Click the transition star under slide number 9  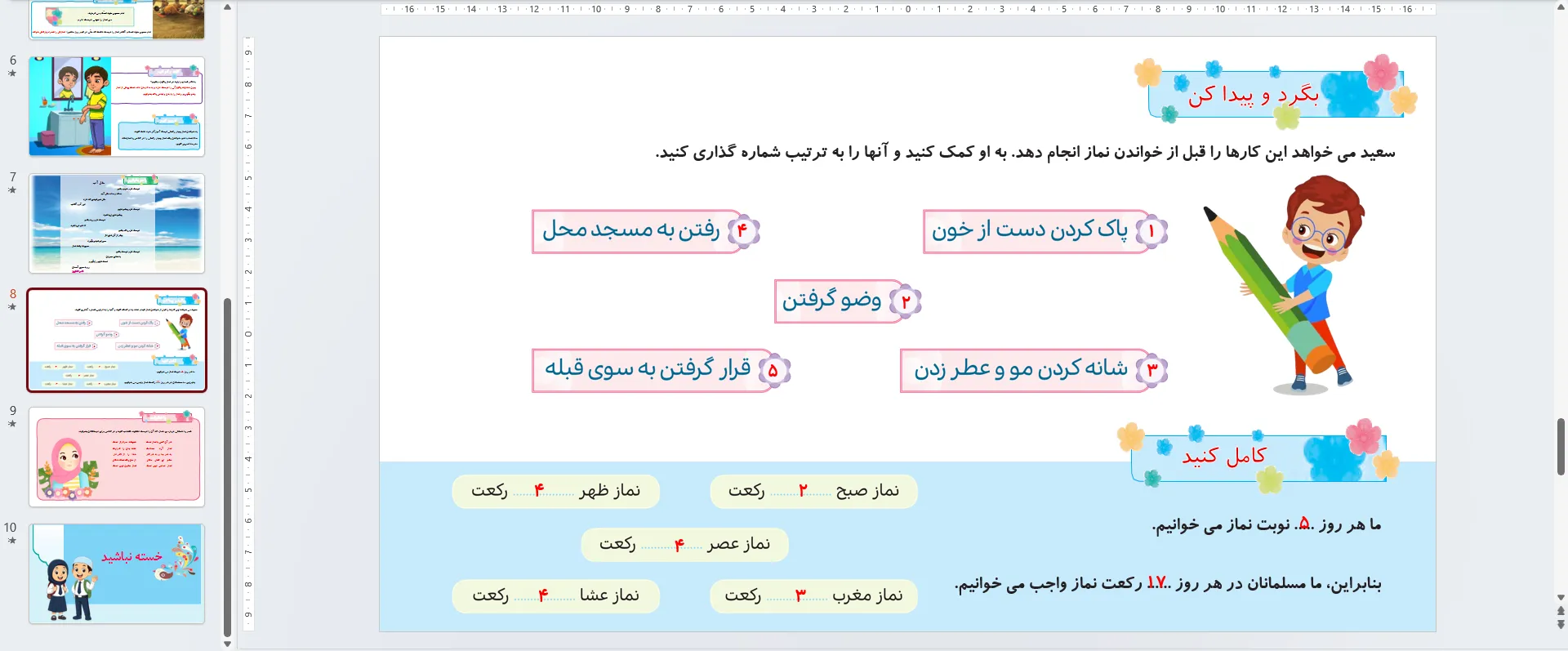tap(12, 424)
